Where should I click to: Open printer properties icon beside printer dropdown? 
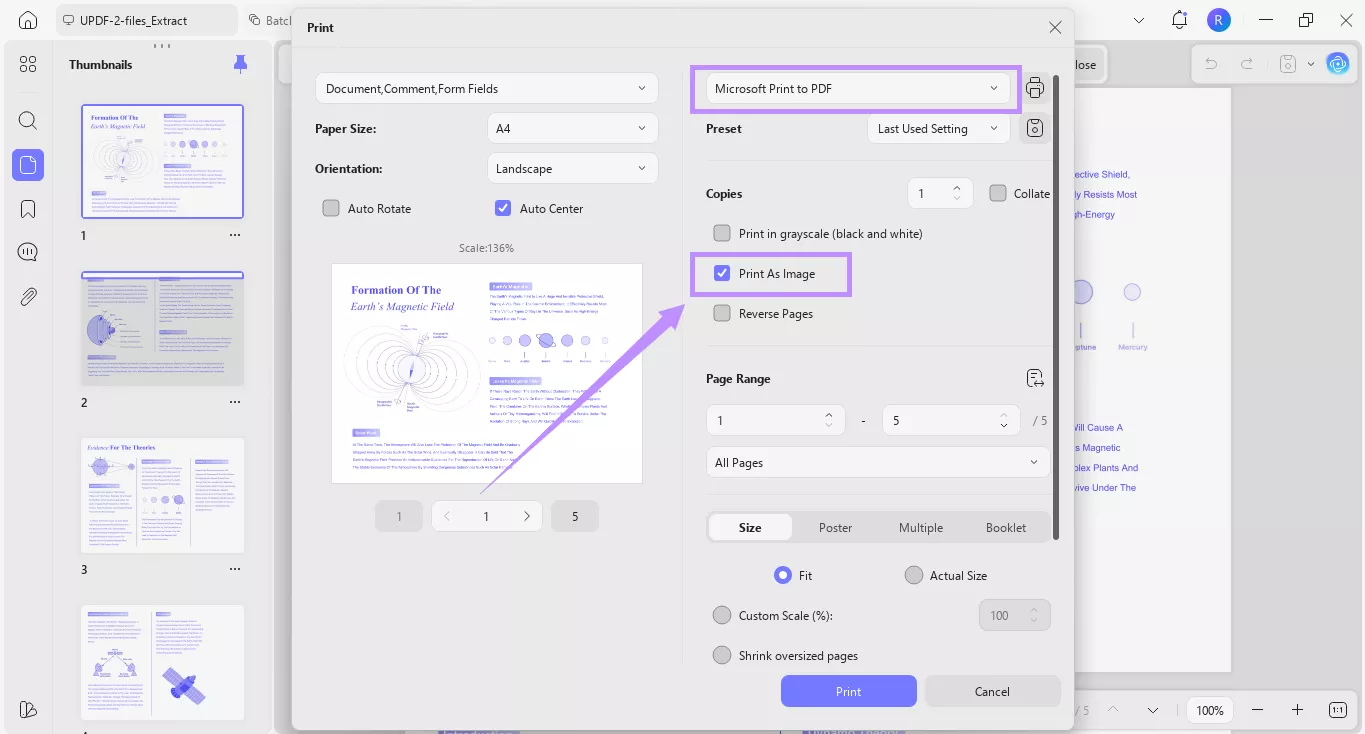[1035, 88]
